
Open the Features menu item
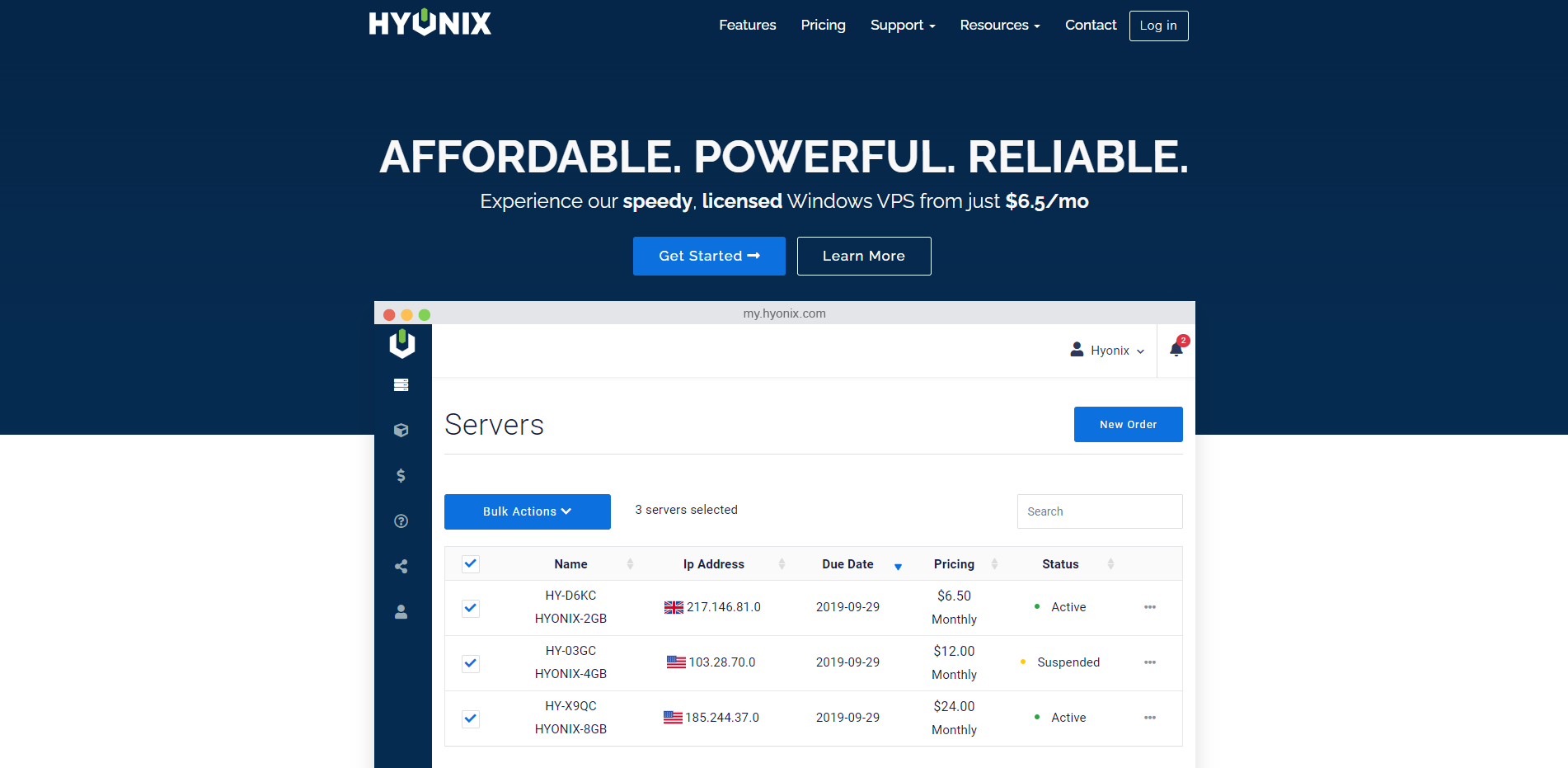747,25
